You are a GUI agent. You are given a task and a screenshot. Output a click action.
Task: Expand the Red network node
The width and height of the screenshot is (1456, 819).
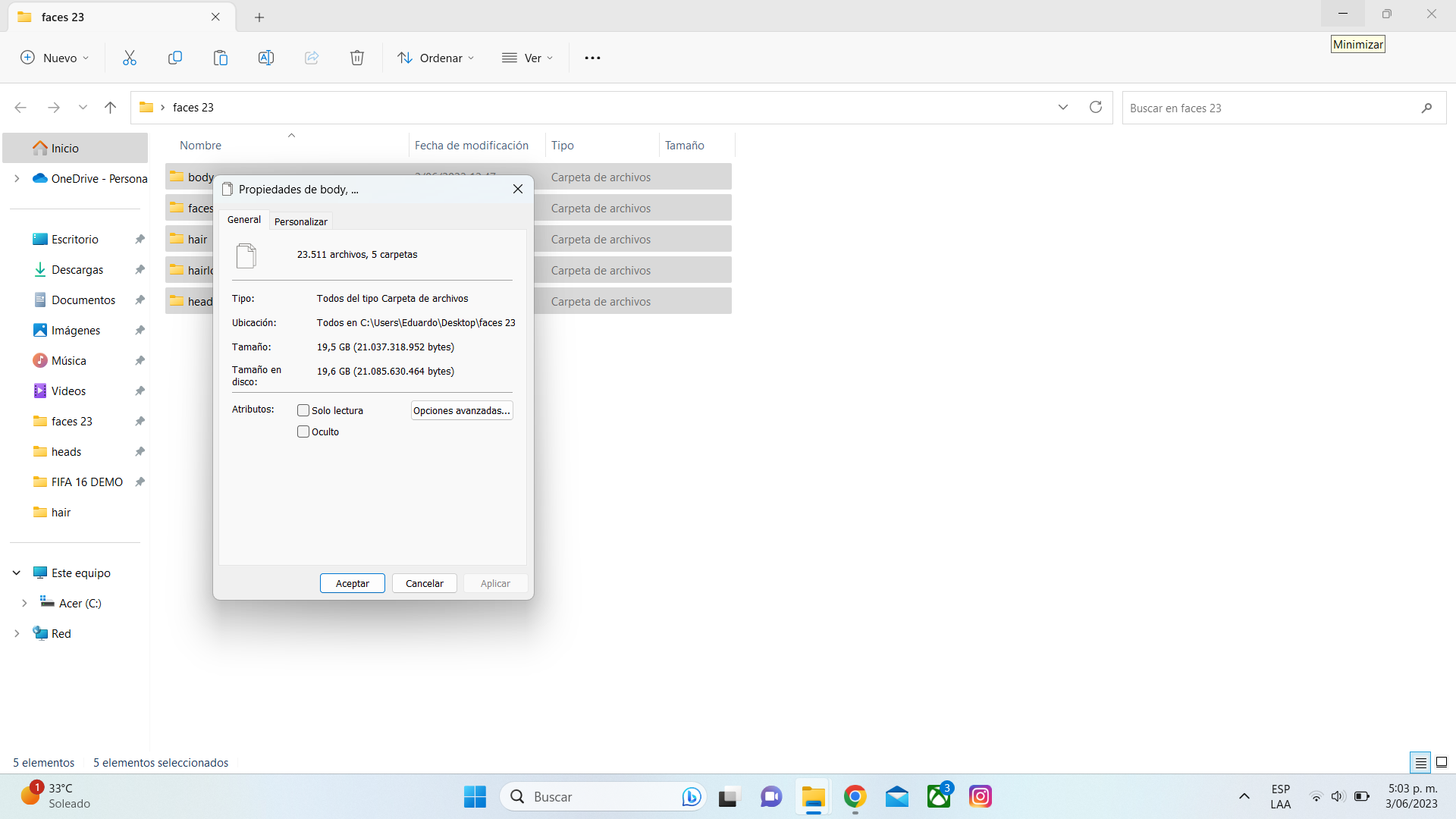(x=17, y=633)
